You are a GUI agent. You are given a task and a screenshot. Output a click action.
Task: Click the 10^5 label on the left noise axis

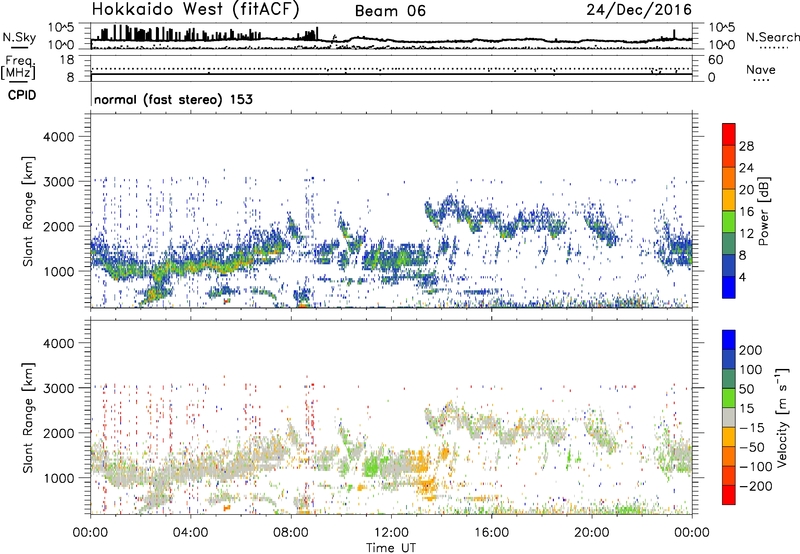click(61, 27)
